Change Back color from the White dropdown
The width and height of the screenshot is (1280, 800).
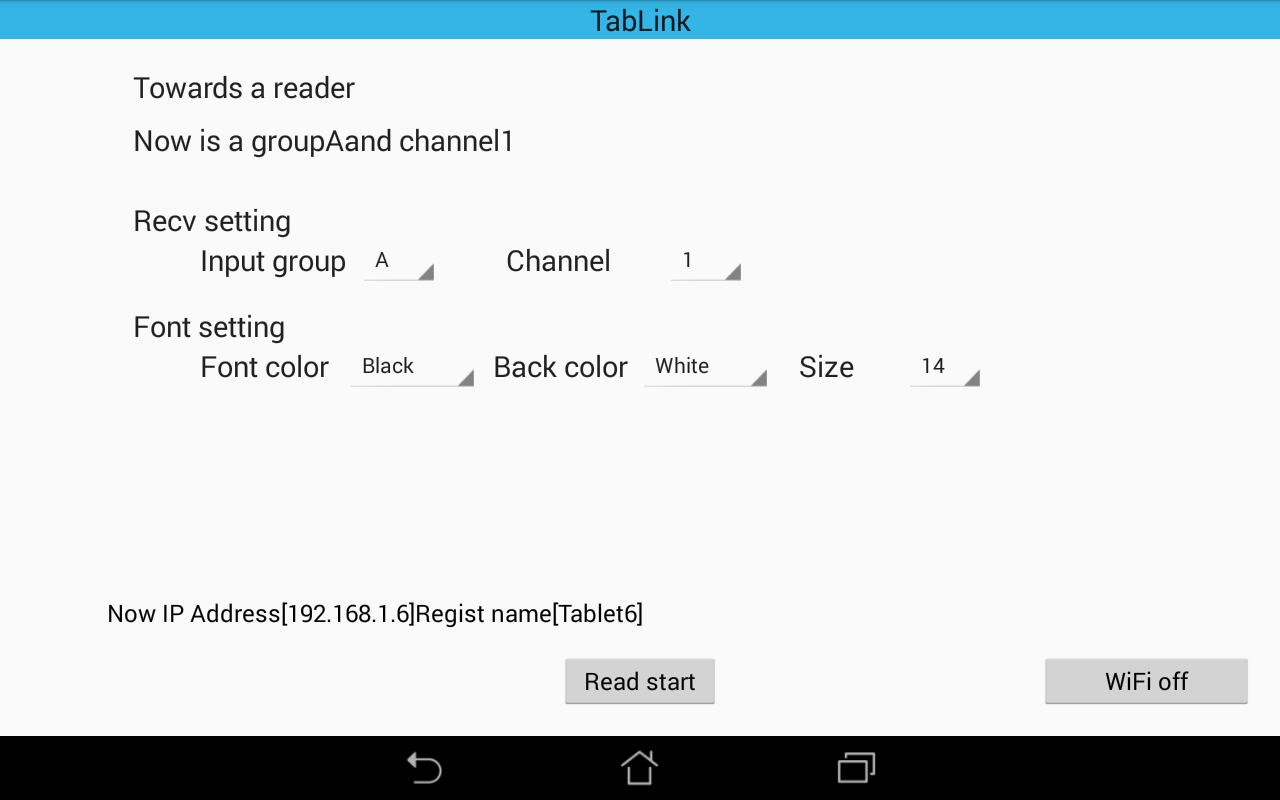[x=705, y=368]
